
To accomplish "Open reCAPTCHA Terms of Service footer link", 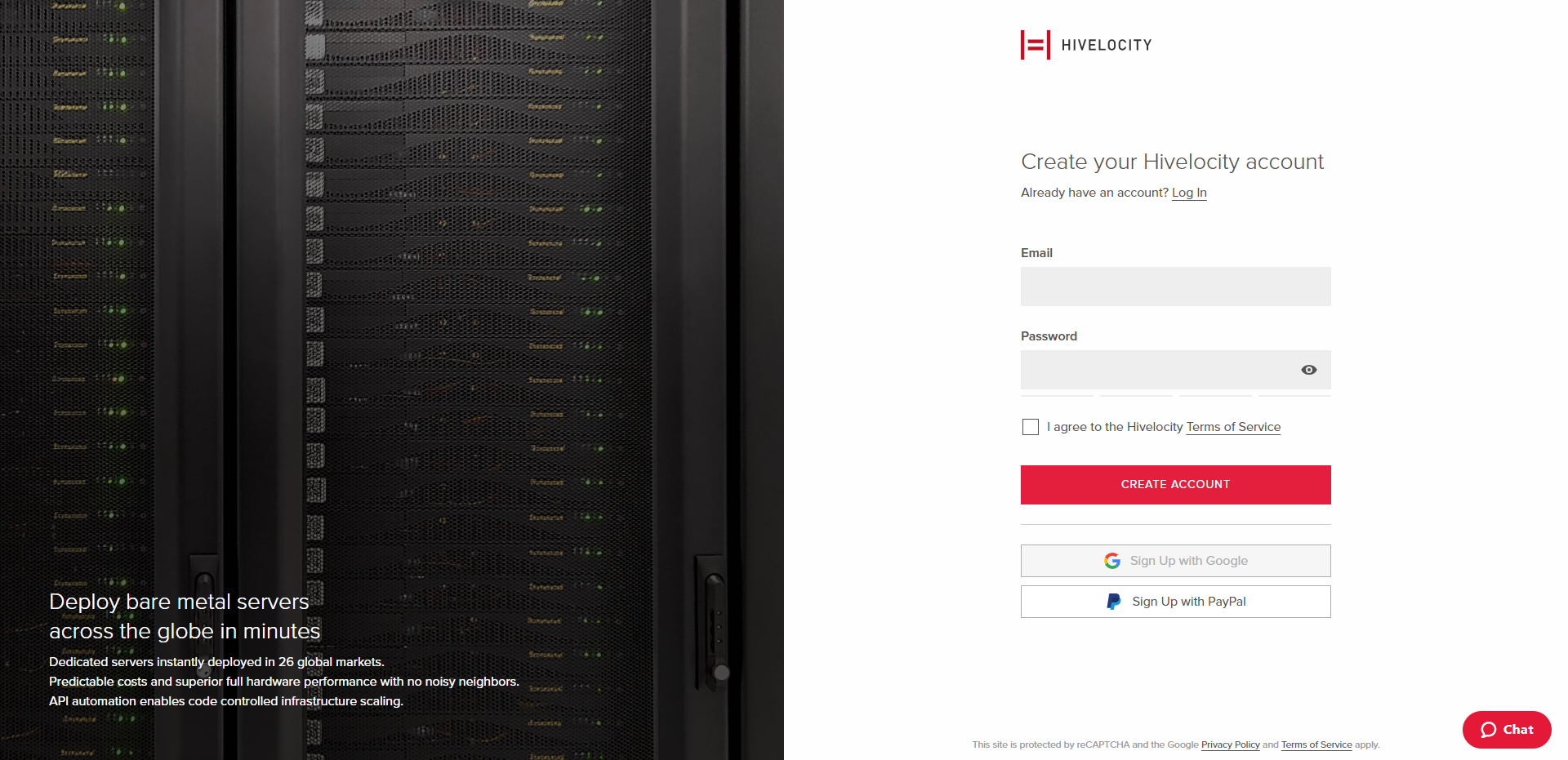I will 1316,744.
